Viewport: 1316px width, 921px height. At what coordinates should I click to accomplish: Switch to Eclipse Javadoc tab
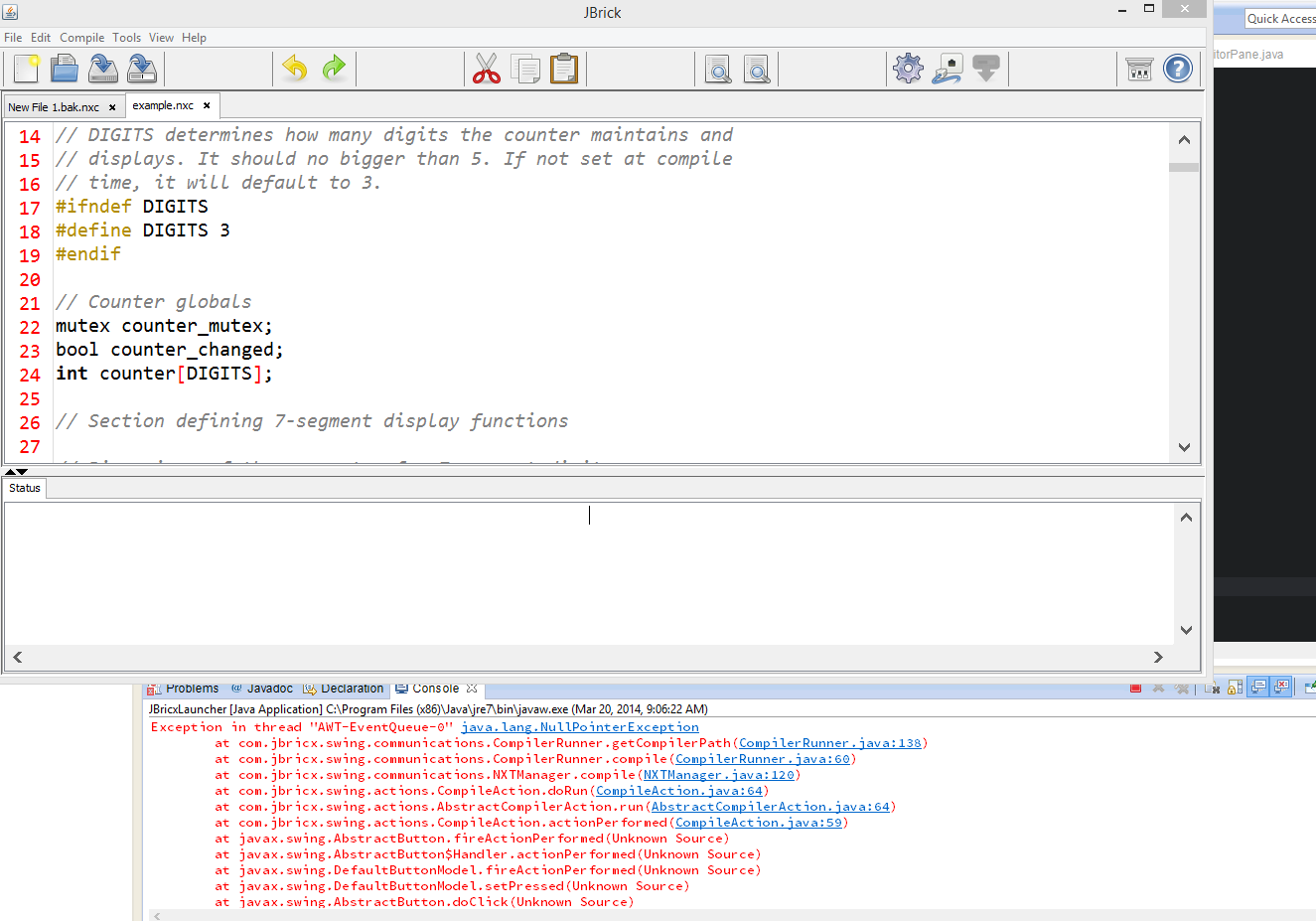(262, 689)
